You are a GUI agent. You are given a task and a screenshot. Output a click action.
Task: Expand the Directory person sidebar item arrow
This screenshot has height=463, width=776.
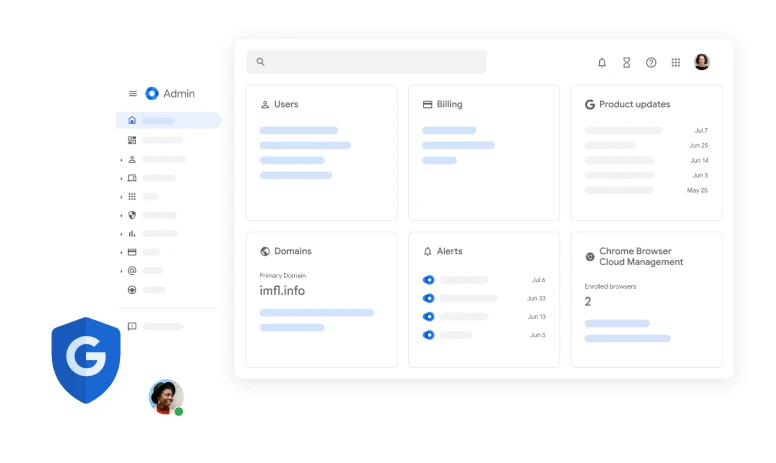click(121, 160)
